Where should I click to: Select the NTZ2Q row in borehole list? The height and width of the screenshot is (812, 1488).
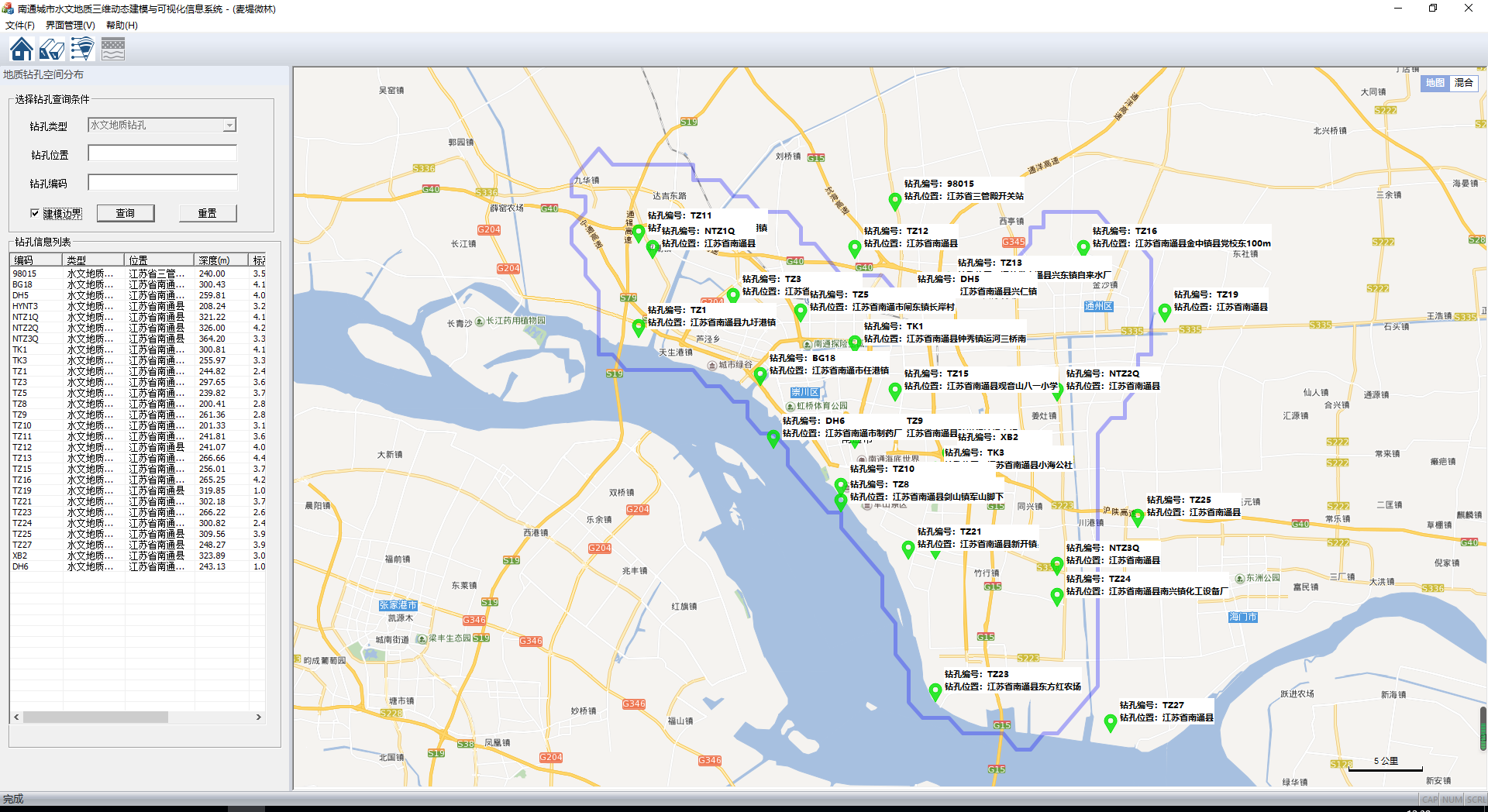(x=138, y=328)
